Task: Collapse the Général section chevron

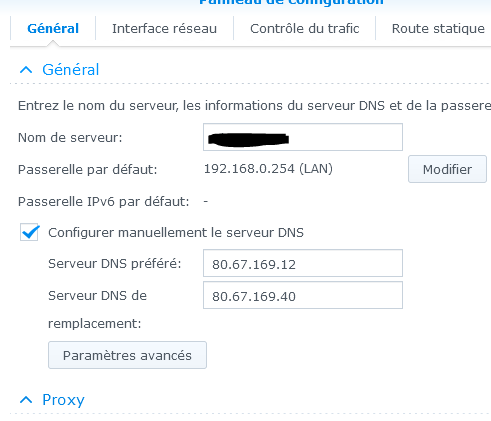Action: pyautogui.click(x=26, y=70)
